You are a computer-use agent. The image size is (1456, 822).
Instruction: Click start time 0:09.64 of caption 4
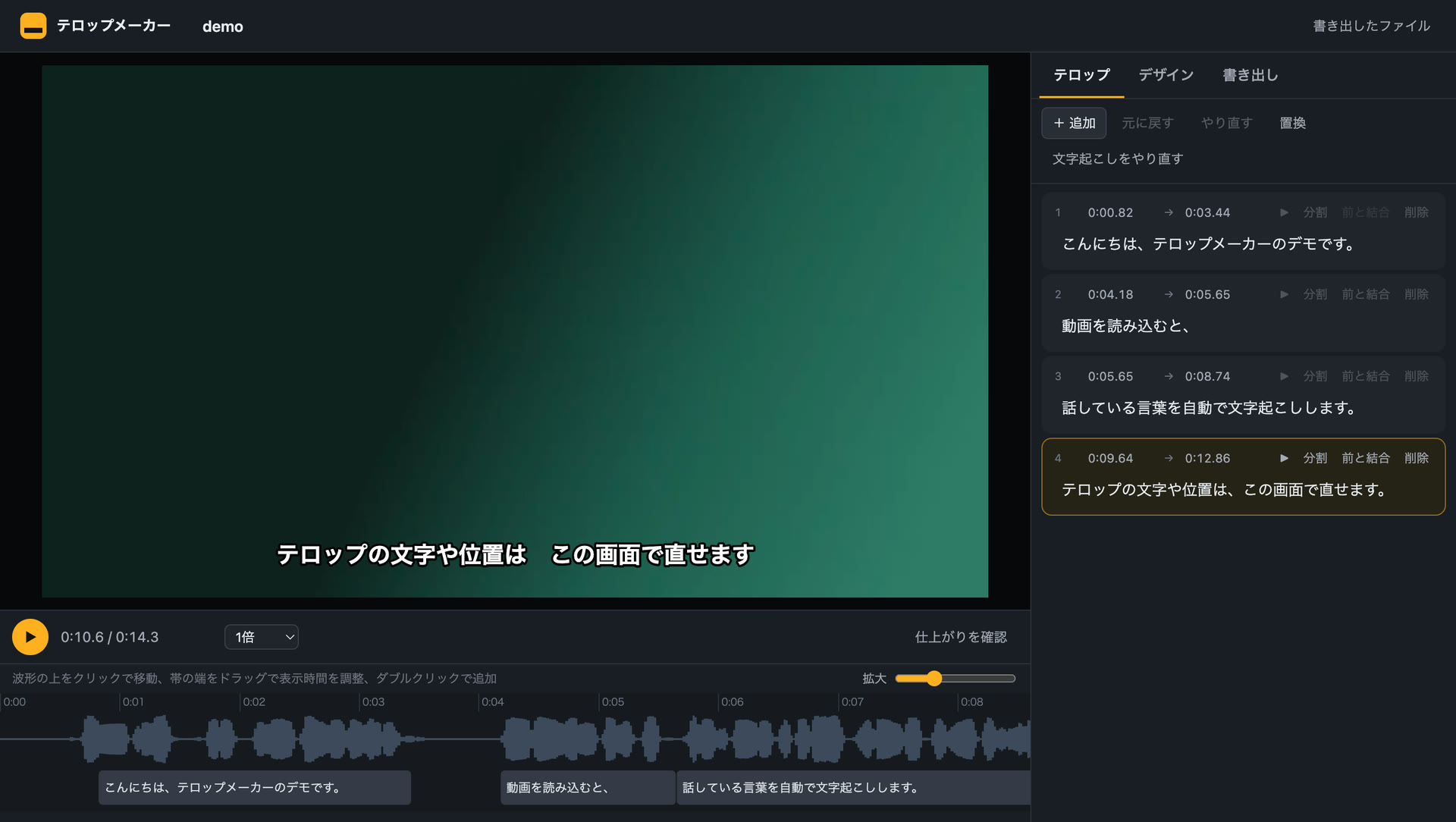[1110, 458]
